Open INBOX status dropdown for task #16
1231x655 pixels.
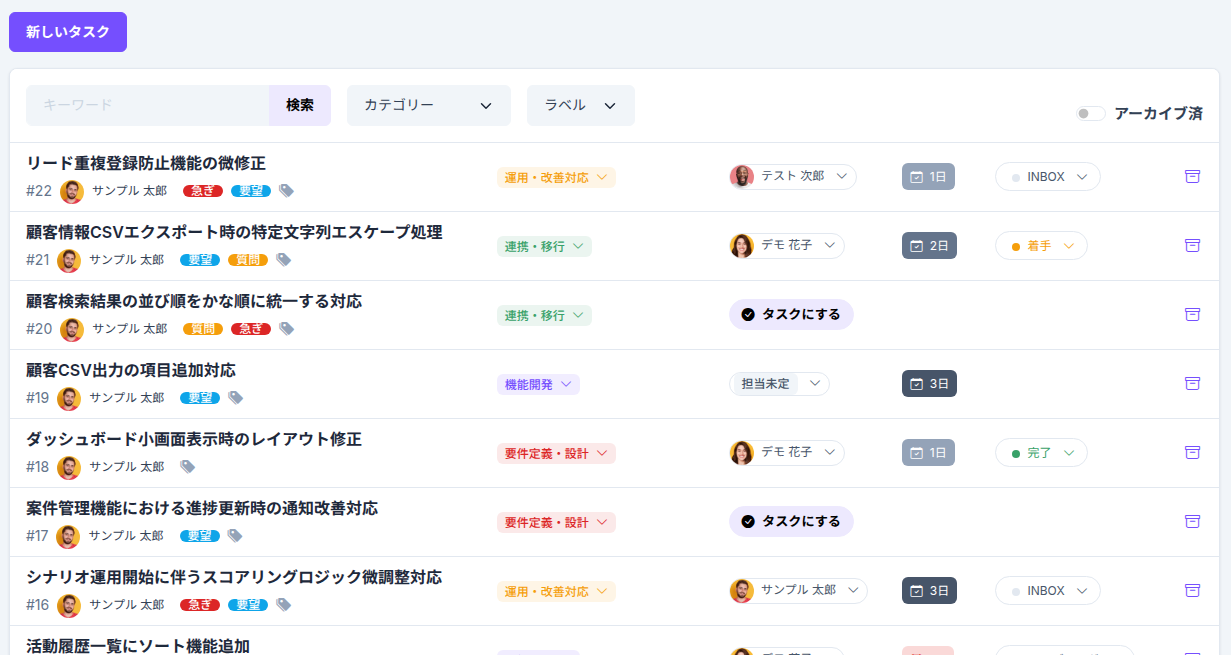coord(1048,591)
